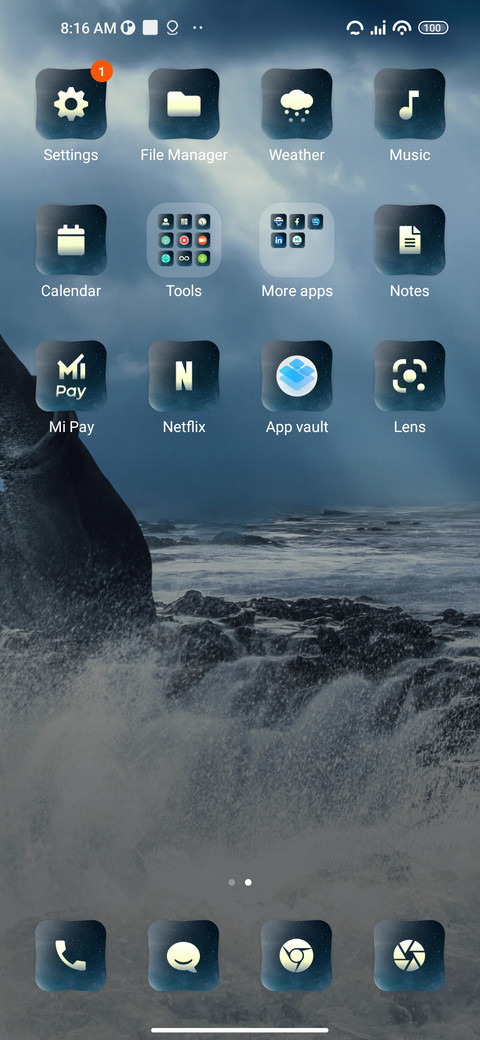Open the Calendar app

71,240
